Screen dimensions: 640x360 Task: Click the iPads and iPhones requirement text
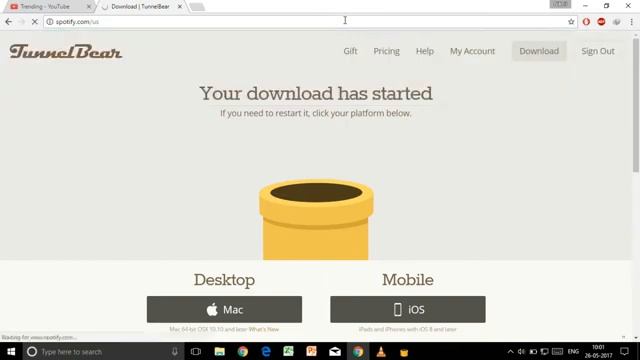coord(407,329)
